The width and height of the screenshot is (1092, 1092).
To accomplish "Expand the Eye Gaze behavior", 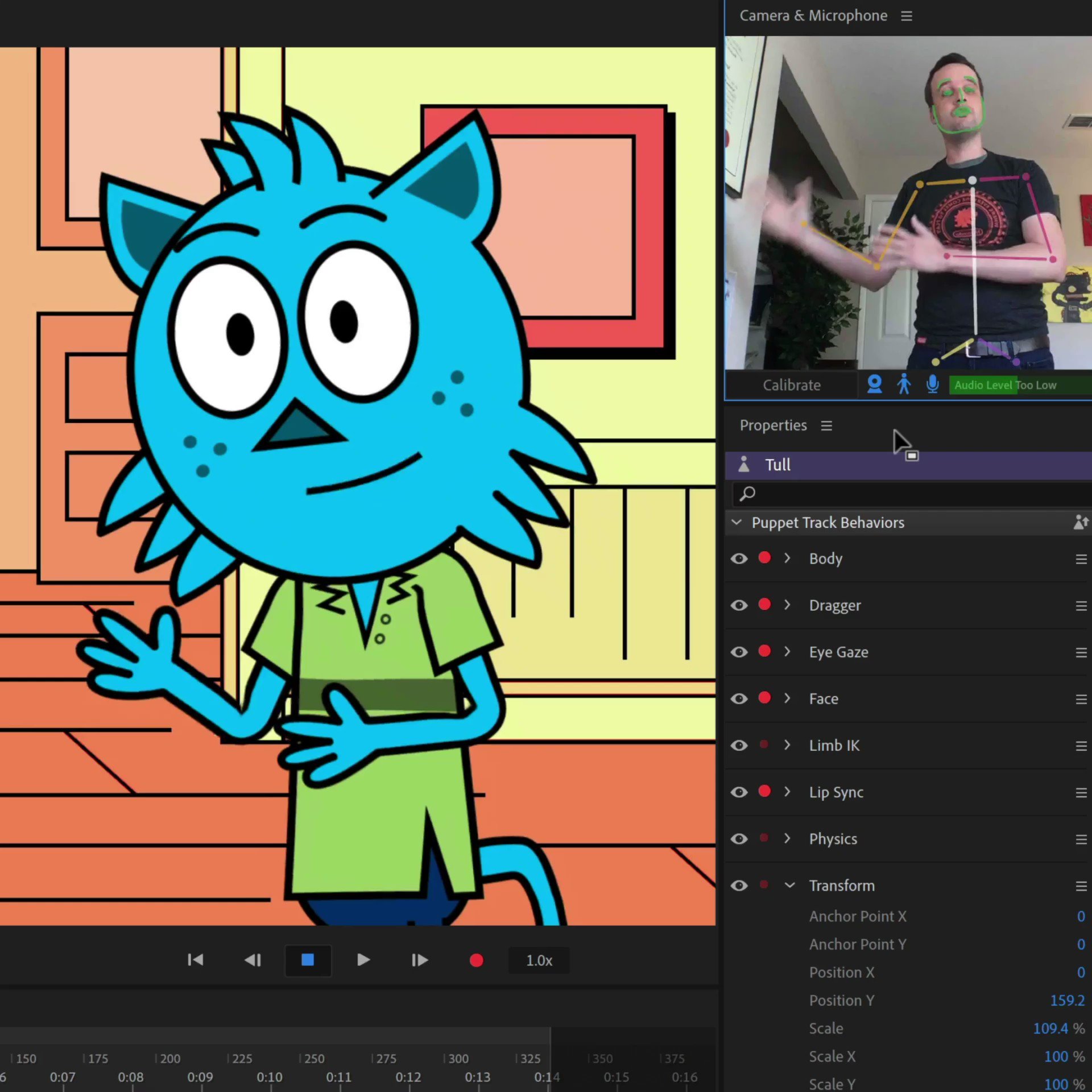I will (x=787, y=651).
